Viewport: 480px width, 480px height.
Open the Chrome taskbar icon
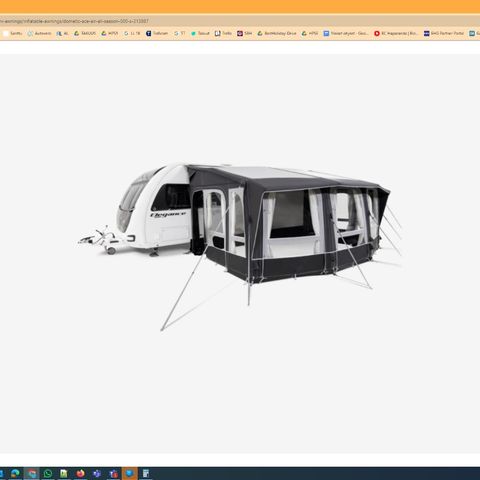click(32, 473)
